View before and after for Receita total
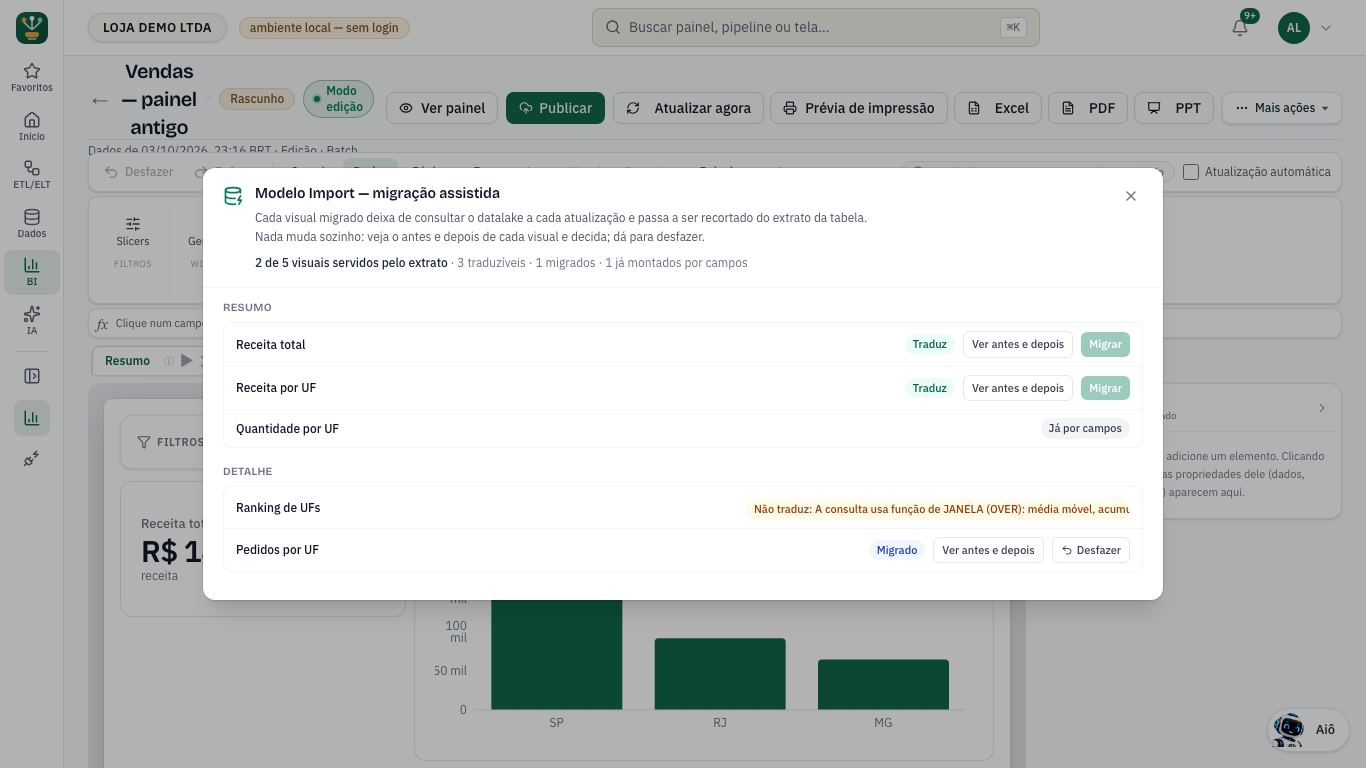Viewport: 1366px width, 768px height. tap(1018, 345)
